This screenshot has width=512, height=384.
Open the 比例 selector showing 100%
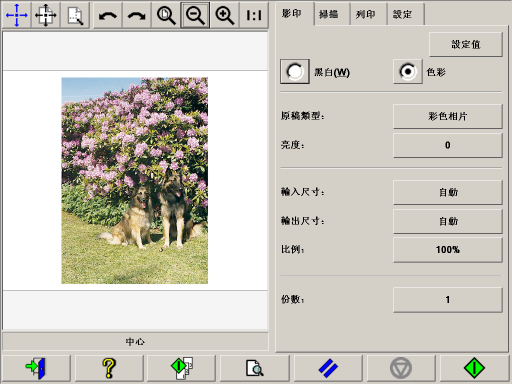[x=448, y=250]
